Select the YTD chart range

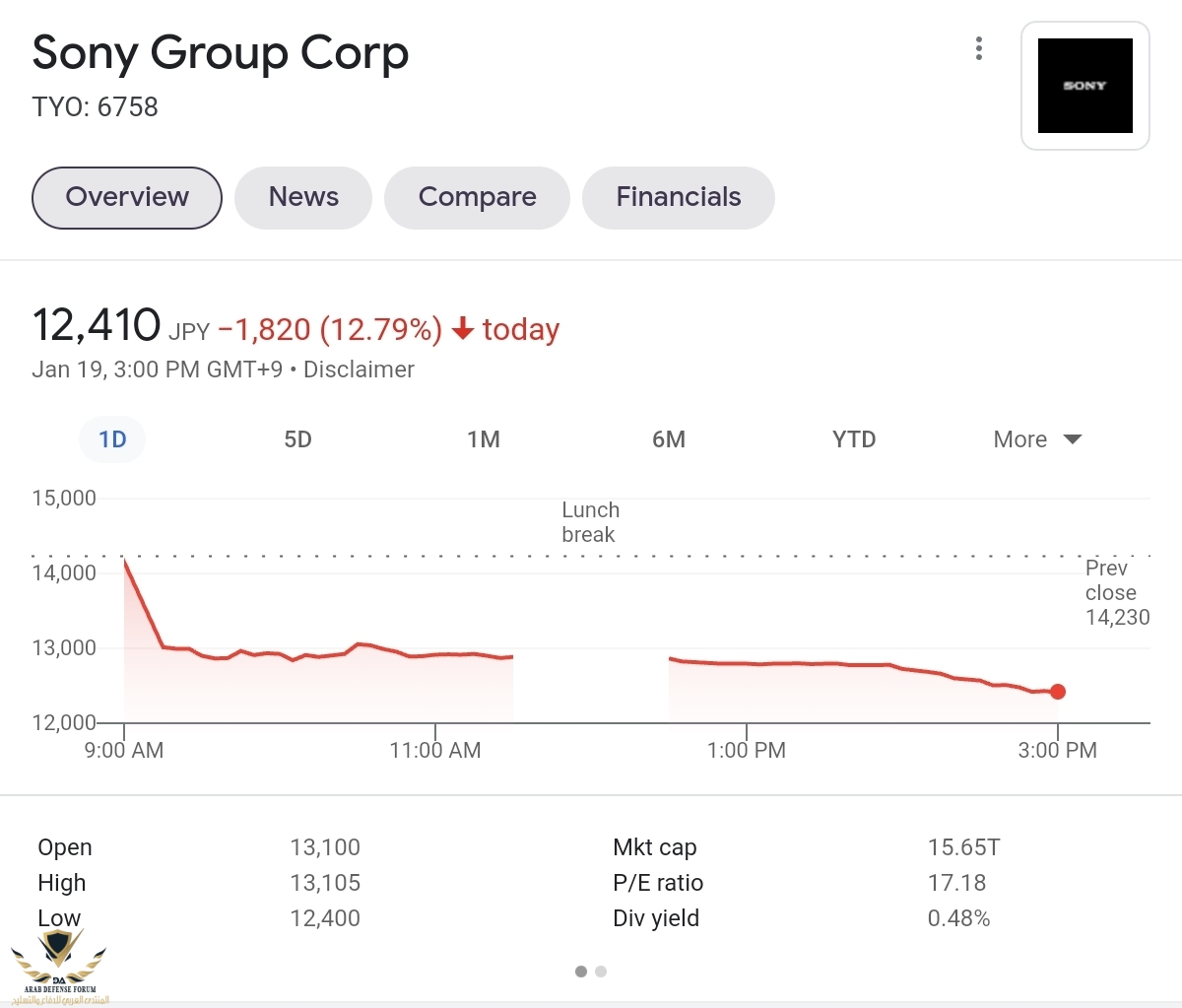pos(854,439)
